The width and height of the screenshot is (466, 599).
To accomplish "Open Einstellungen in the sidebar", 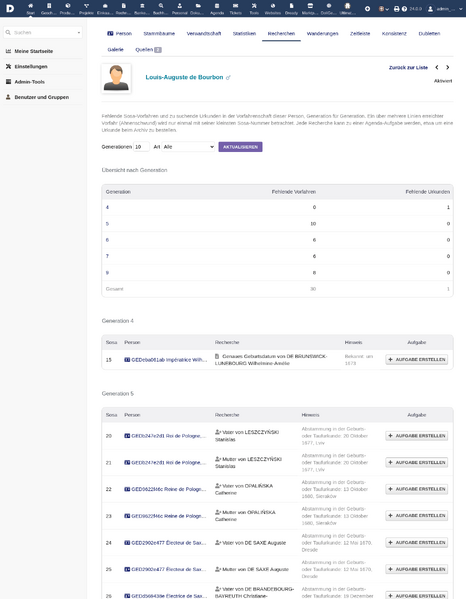I will tap(31, 66).
